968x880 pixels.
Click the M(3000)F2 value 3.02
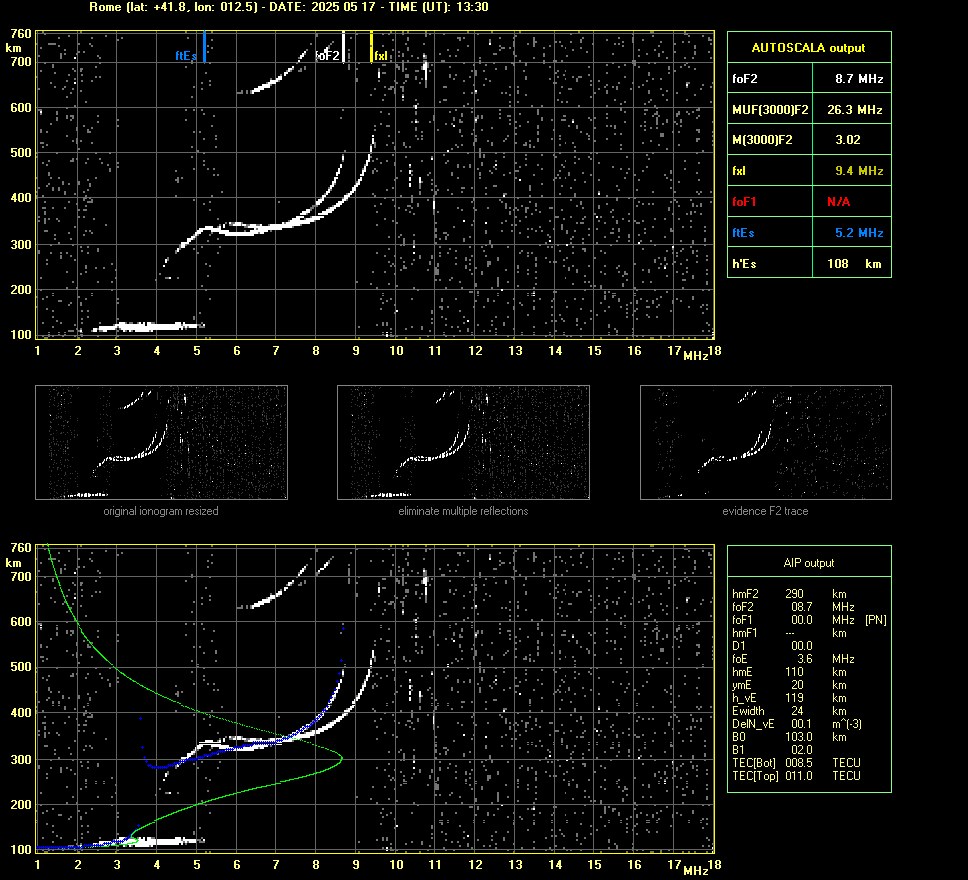(848, 140)
